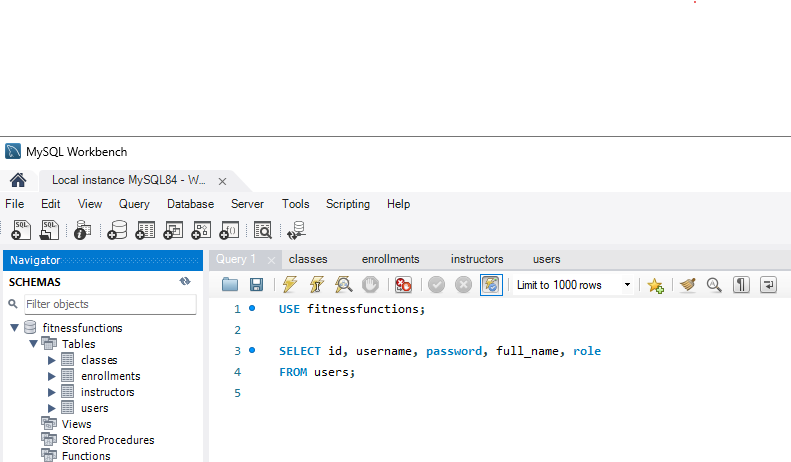Viewport: 791px width, 462px height.
Task: Close Local instance MySQL84 connection tab
Action: [222, 182]
